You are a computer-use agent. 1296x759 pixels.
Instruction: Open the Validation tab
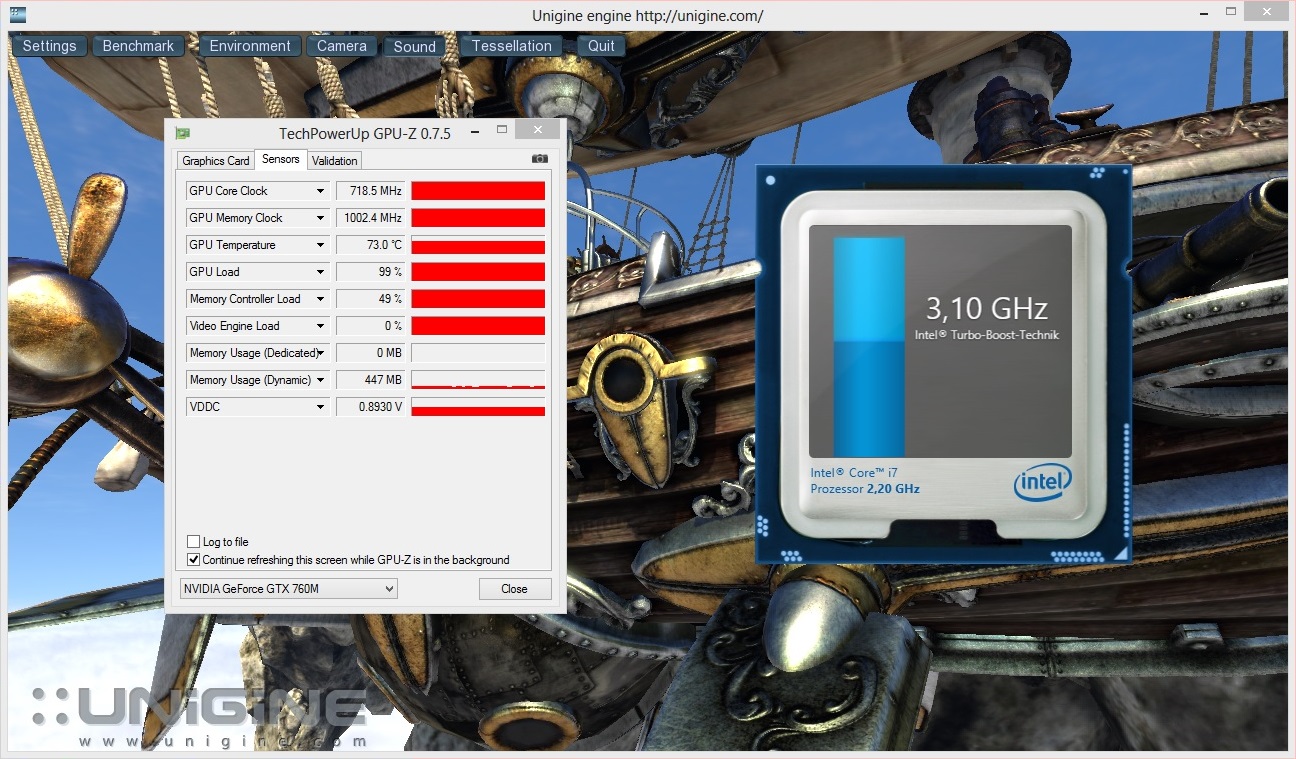334,161
